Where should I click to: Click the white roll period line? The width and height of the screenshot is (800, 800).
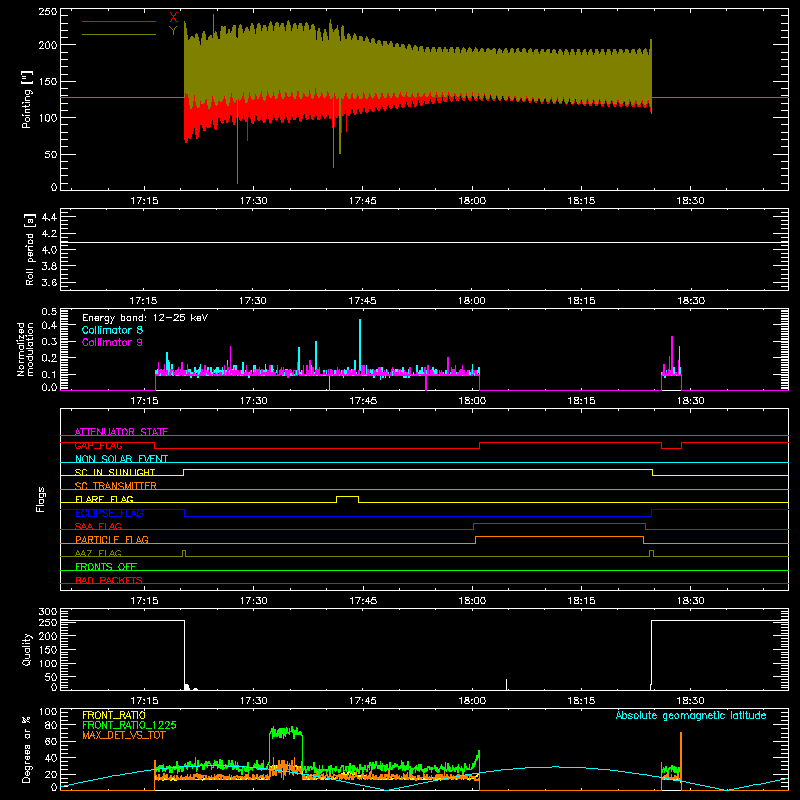click(424, 242)
